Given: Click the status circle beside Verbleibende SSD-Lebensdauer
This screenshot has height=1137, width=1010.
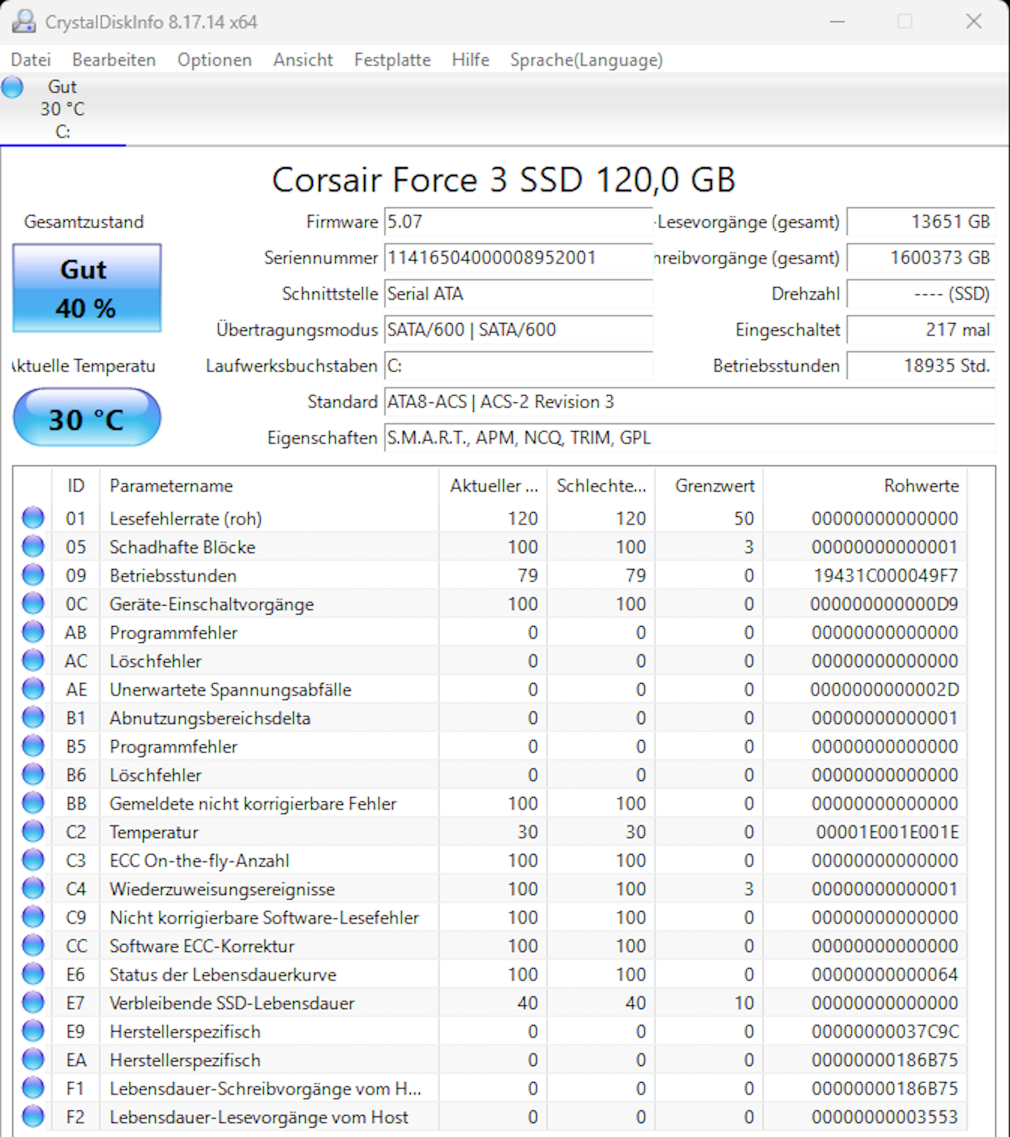Looking at the screenshot, I should pos(32,1002).
